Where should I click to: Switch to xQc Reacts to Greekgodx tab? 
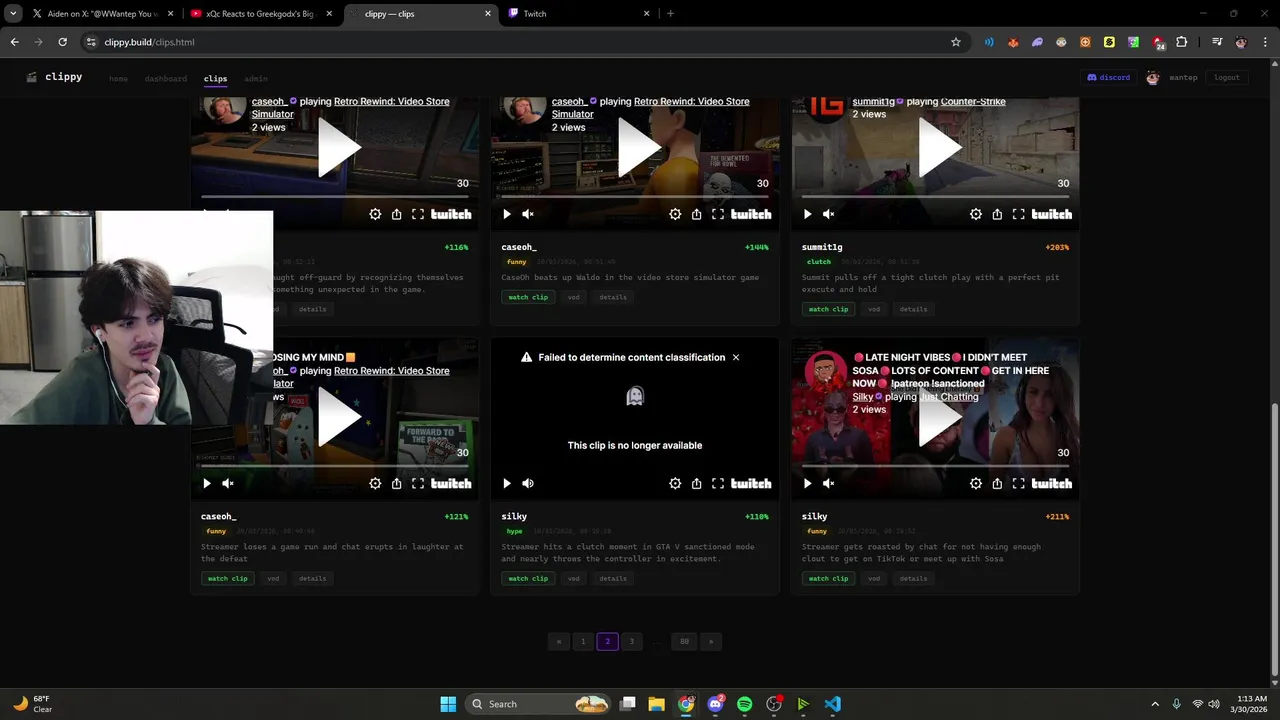click(261, 14)
